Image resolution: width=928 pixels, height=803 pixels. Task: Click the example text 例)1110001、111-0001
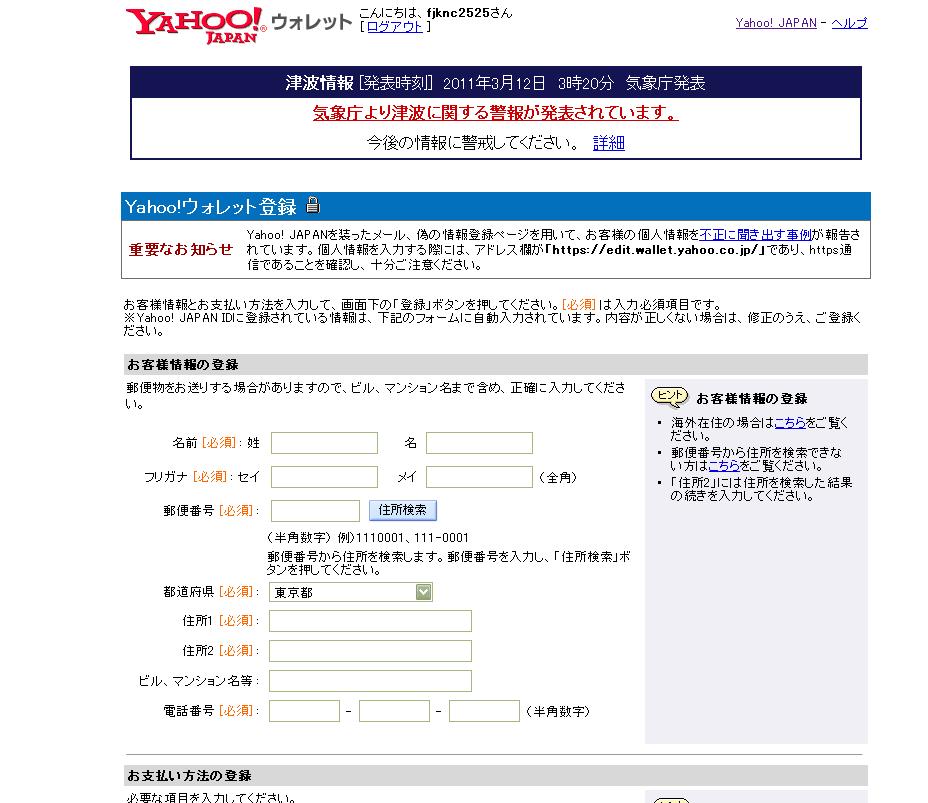point(403,538)
